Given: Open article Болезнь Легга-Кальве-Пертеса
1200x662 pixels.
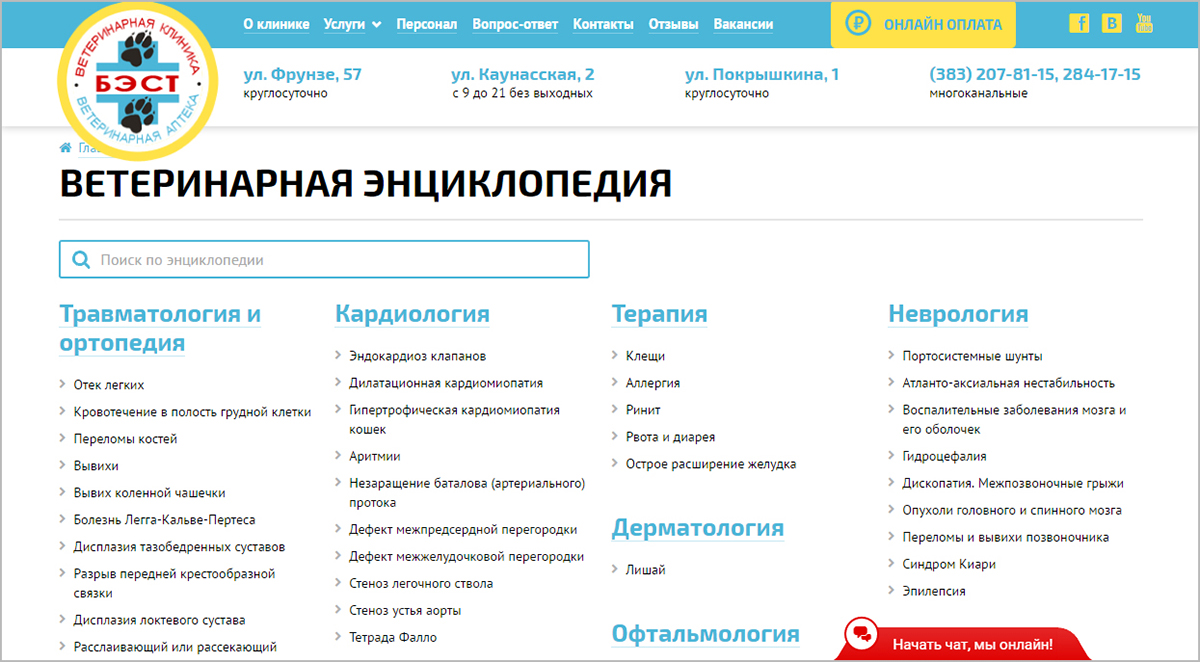Looking at the screenshot, I should coord(164,519).
